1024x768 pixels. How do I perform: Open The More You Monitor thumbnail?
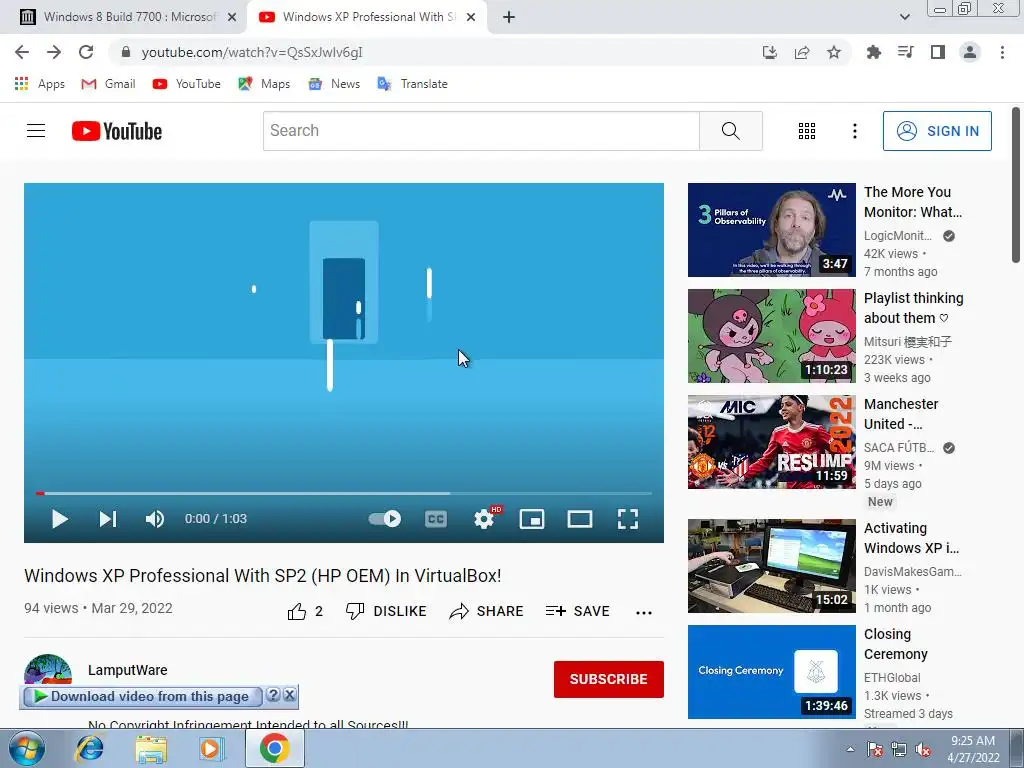pos(771,230)
